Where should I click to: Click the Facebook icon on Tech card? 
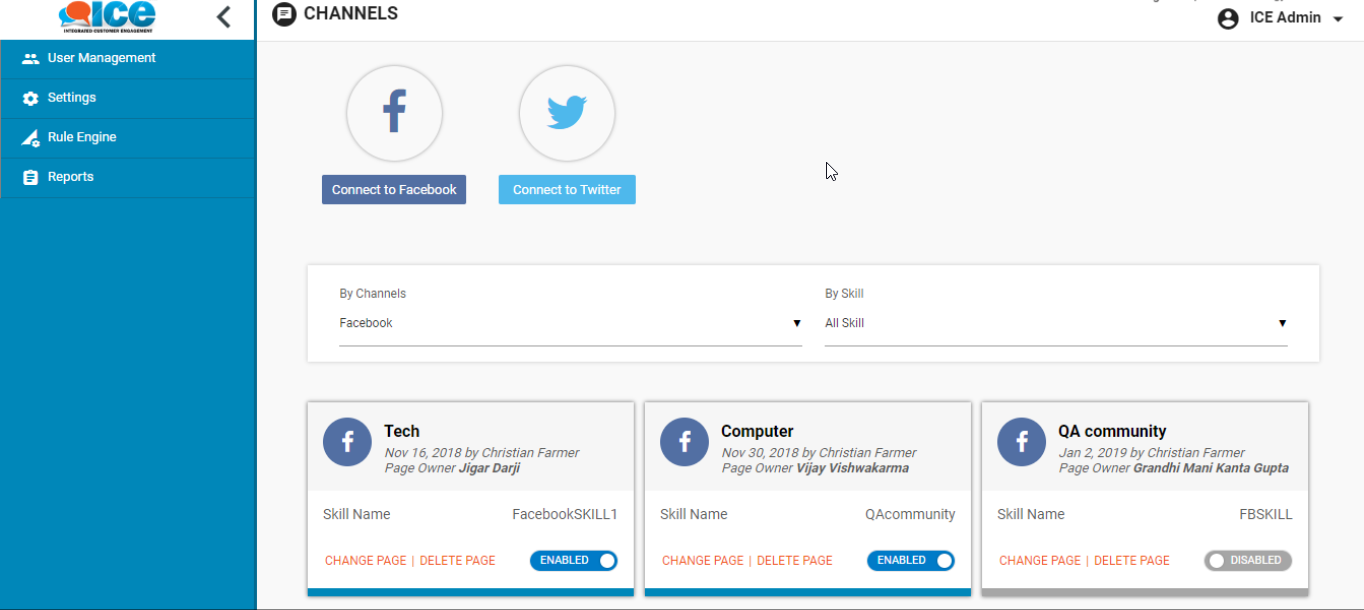click(347, 442)
